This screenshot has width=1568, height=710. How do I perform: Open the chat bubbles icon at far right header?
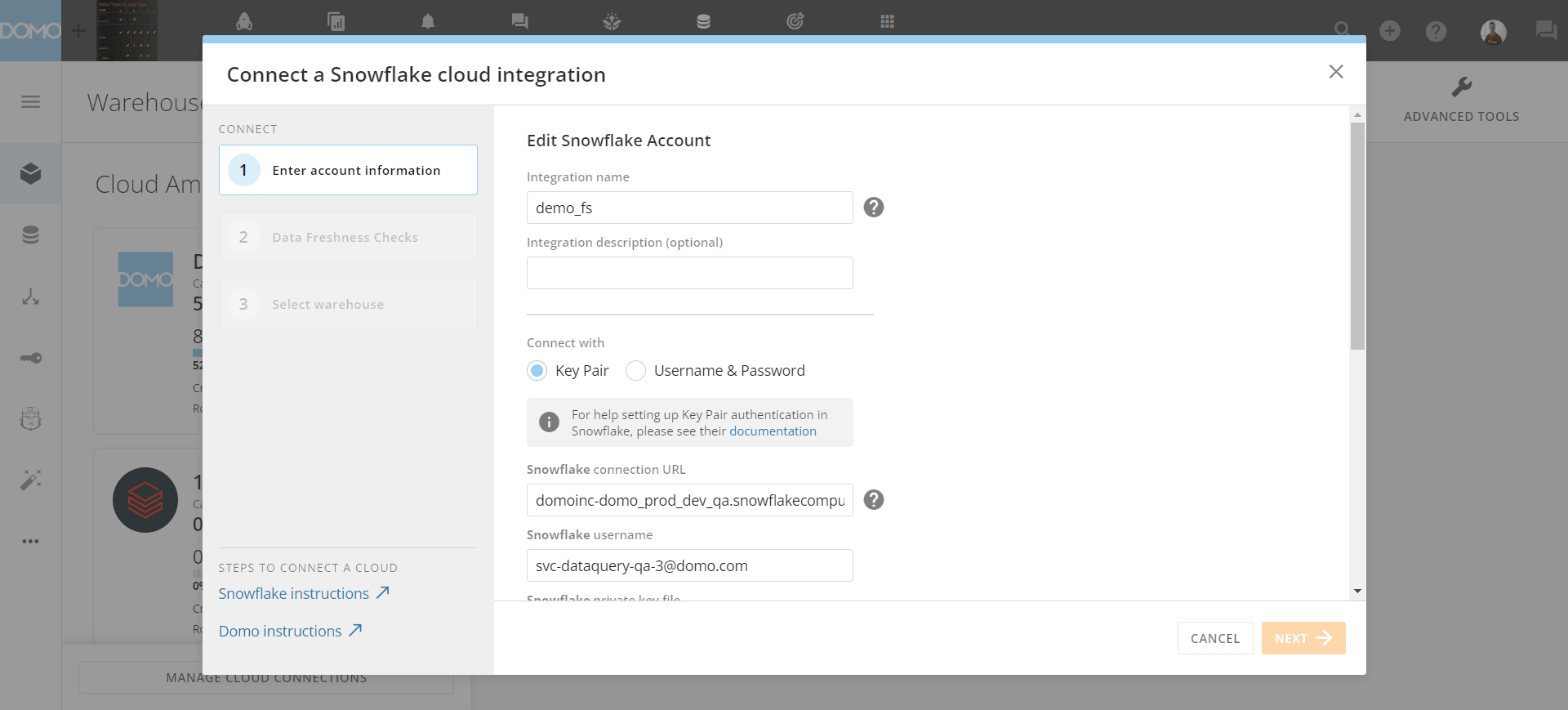pyautogui.click(x=1546, y=31)
